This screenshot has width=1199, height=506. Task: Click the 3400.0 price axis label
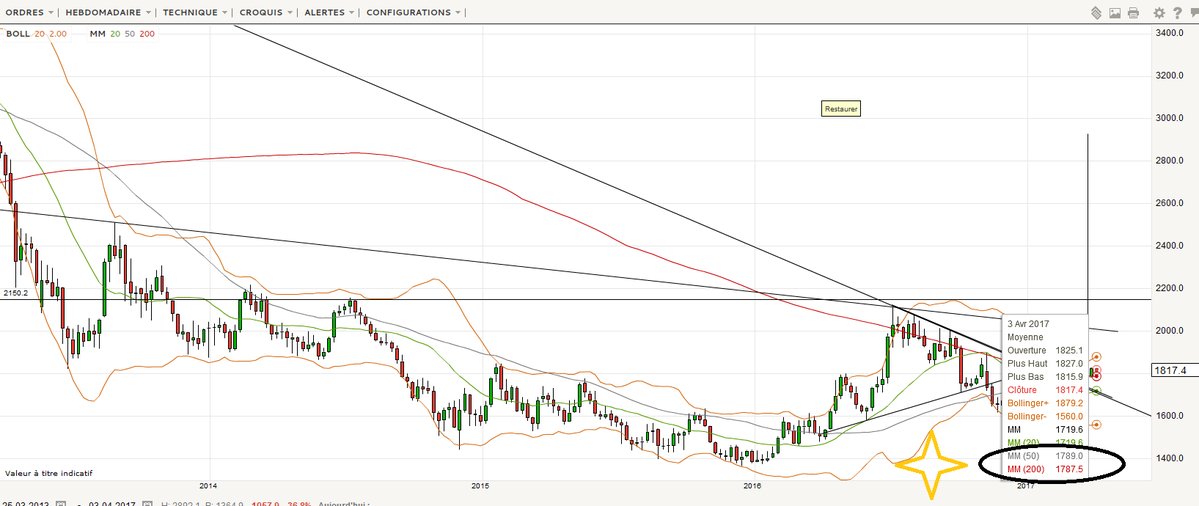(x=1170, y=34)
